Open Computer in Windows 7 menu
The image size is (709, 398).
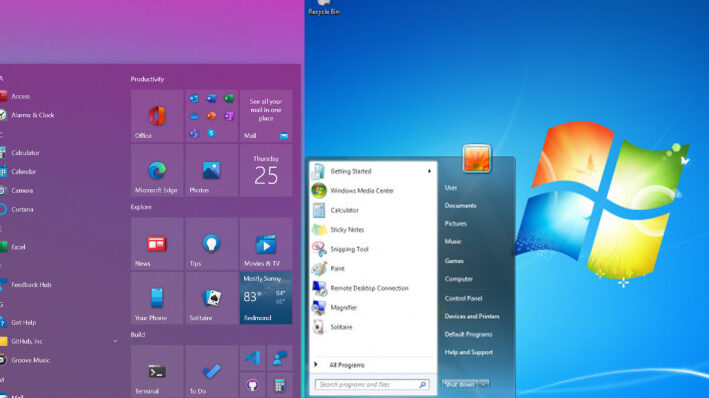458,279
